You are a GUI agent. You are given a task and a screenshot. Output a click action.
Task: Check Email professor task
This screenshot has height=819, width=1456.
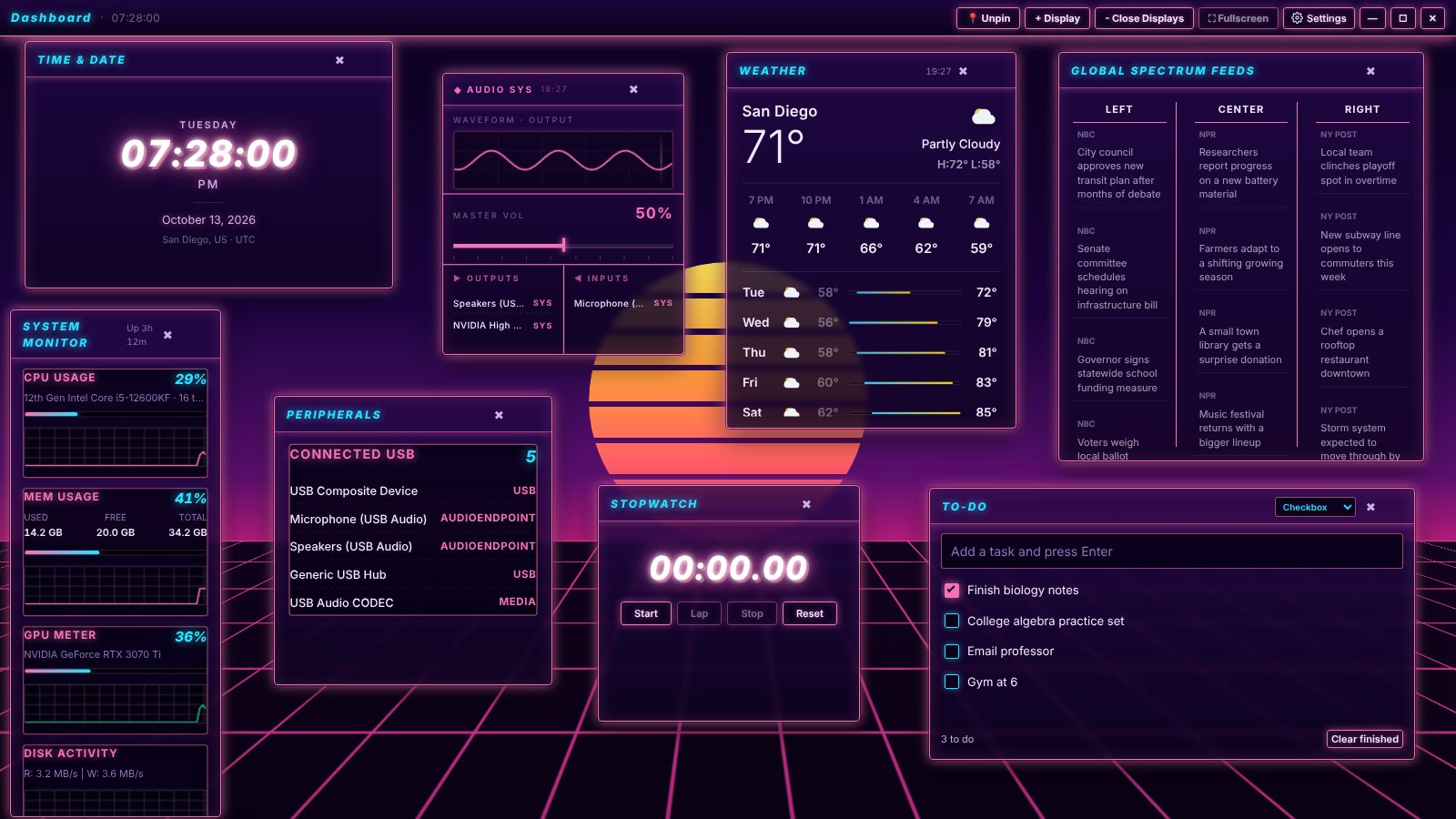click(952, 652)
